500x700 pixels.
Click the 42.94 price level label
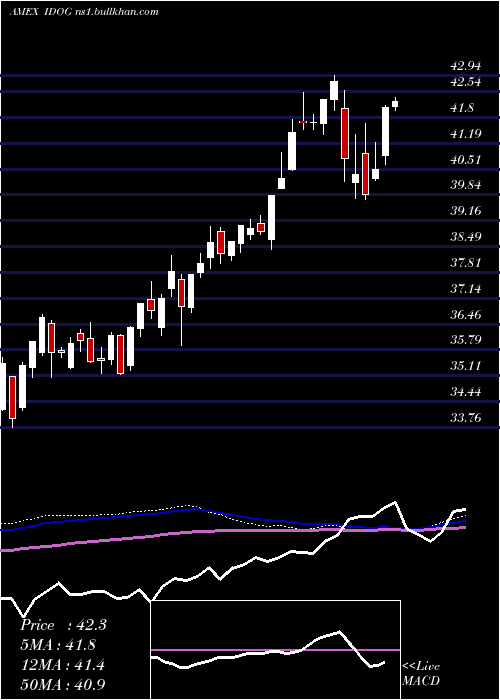(x=466, y=66)
